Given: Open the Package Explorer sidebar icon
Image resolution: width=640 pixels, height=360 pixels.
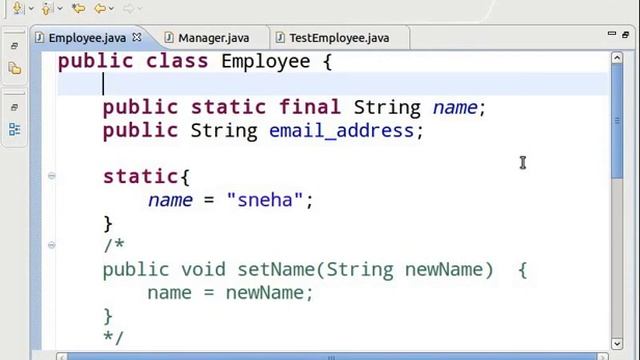Looking at the screenshot, I should pos(15,68).
